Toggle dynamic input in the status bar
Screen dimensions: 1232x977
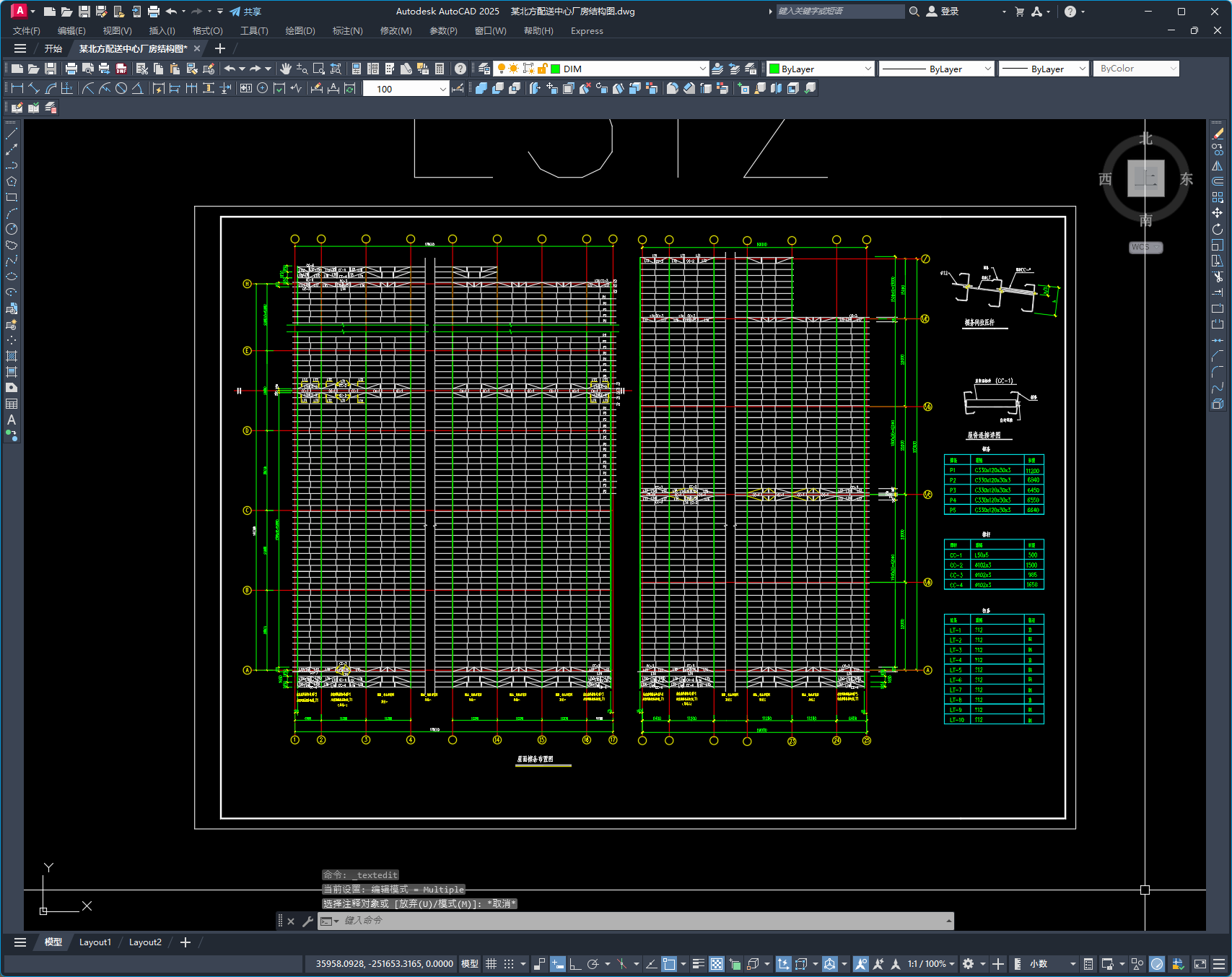[x=557, y=964]
